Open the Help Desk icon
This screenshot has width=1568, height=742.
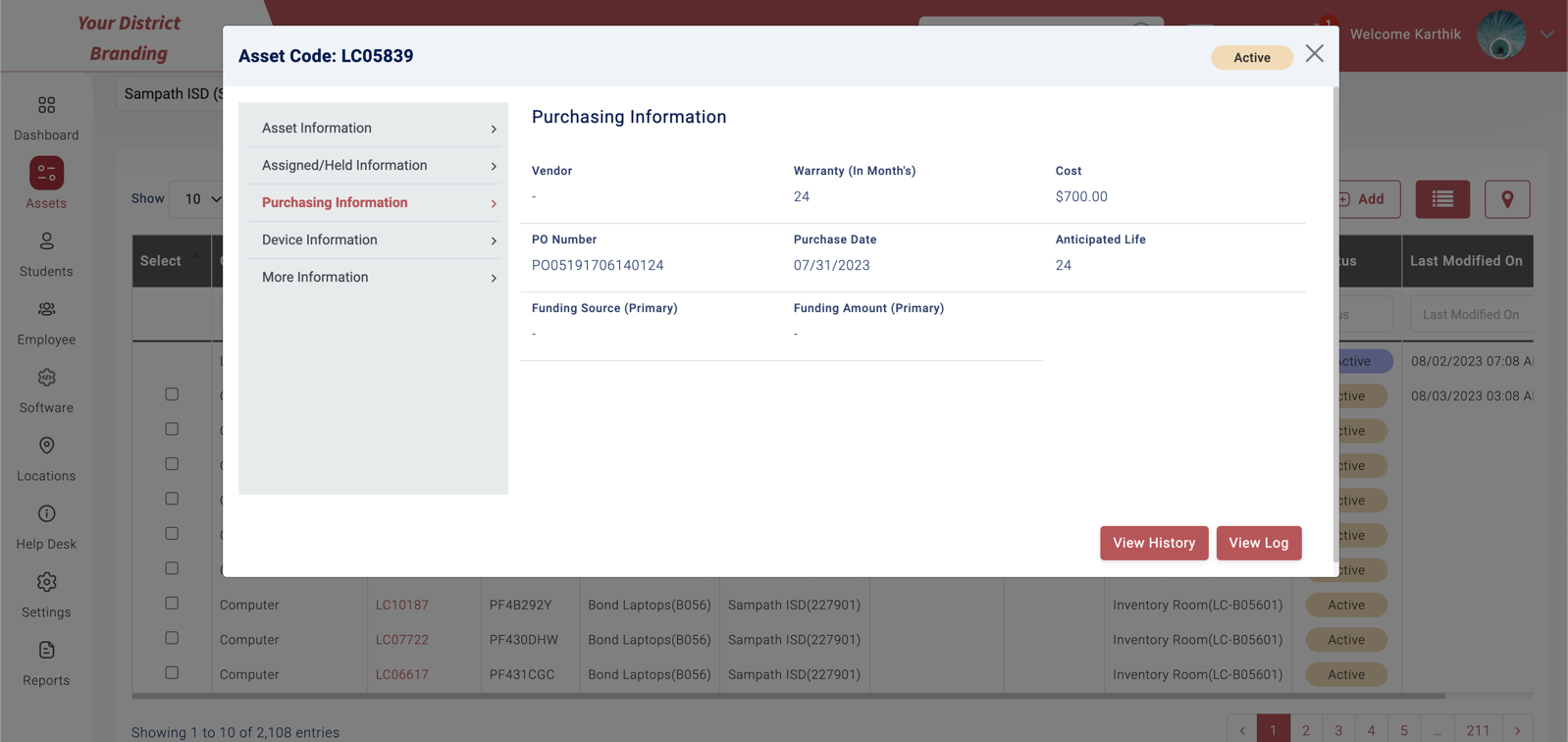tap(46, 514)
